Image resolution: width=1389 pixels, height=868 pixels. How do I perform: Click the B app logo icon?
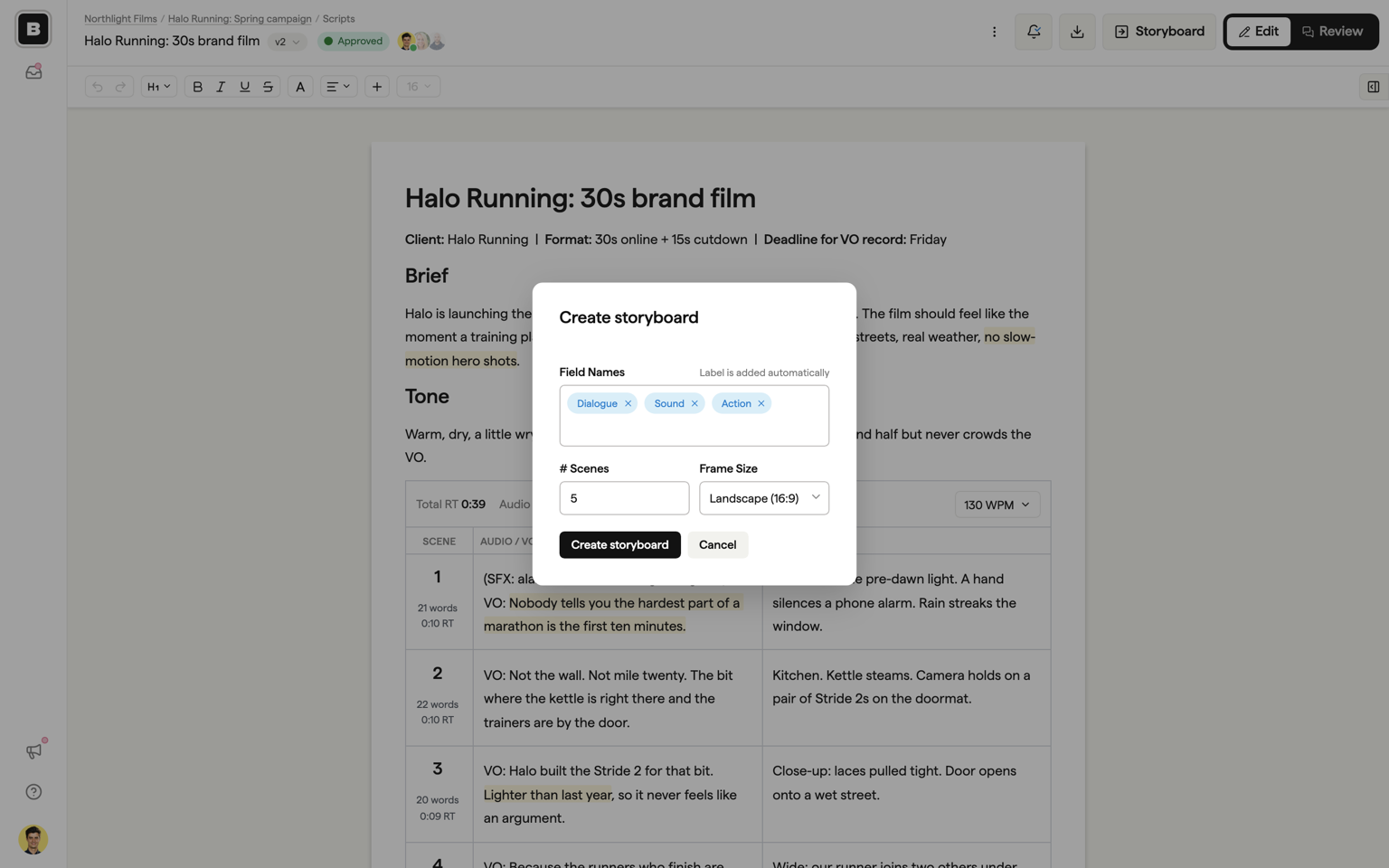click(x=33, y=29)
